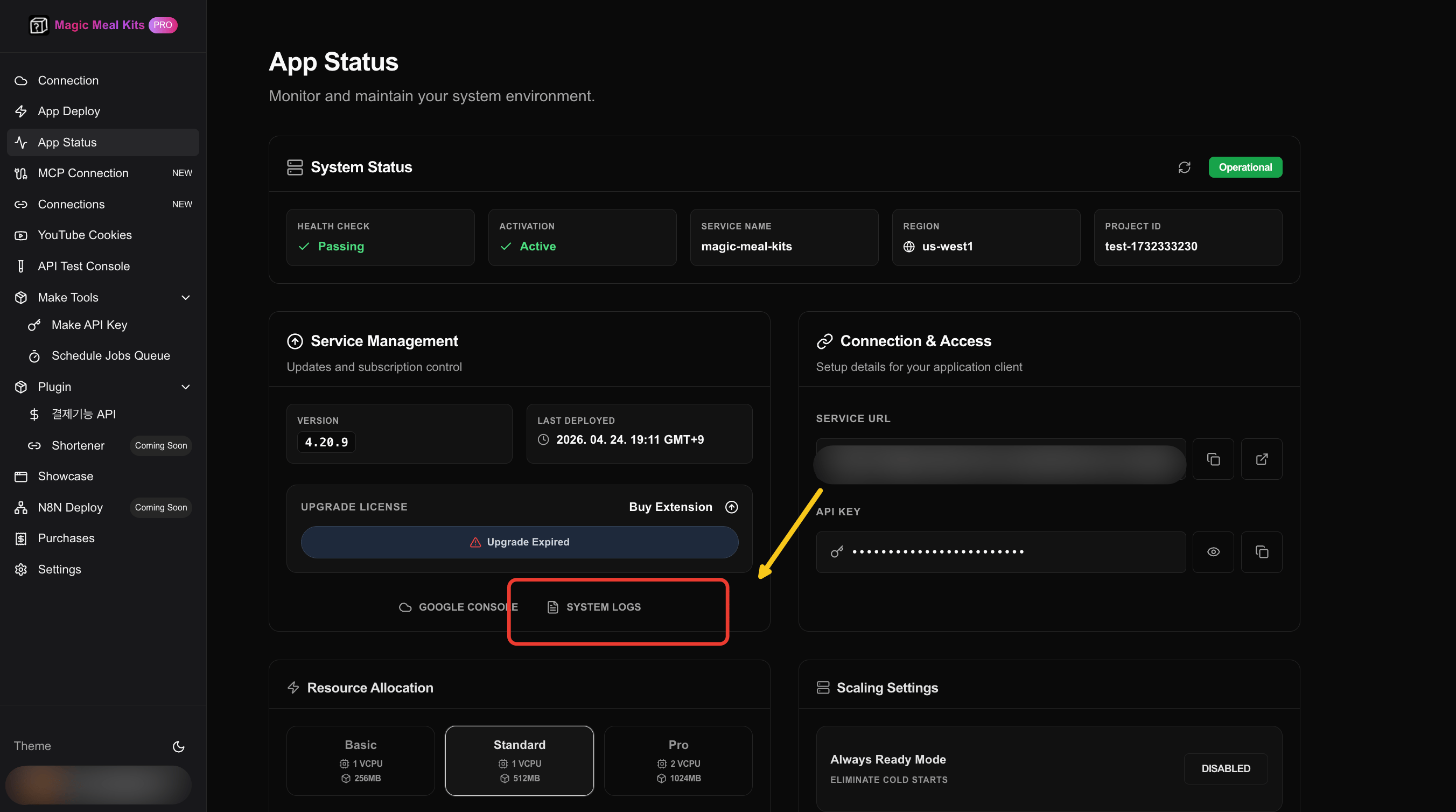Open the Connections sidebar entry

click(x=103, y=204)
